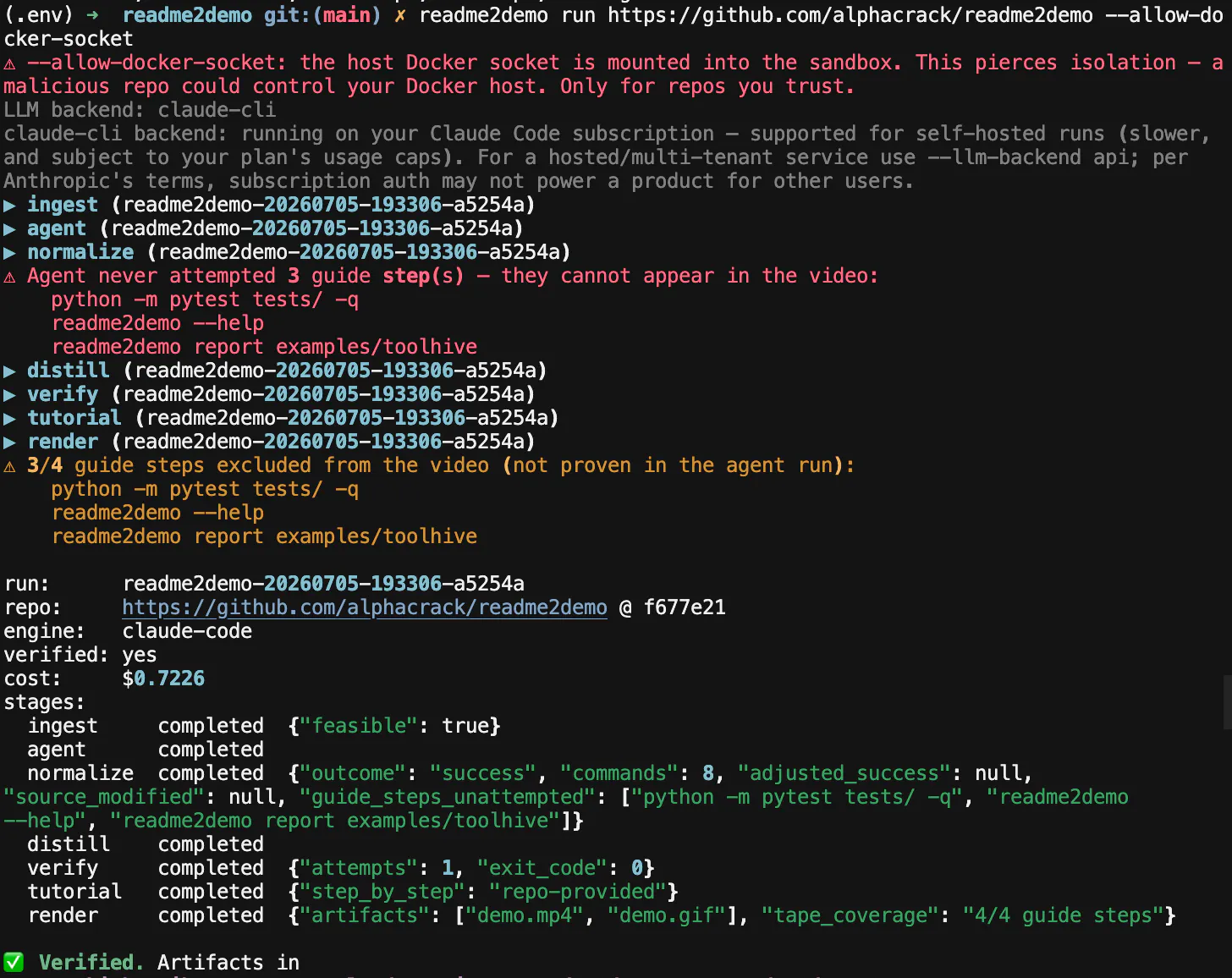Click the orange 'python -m pytest tests/ -q' line
Image resolution: width=1232 pixels, height=978 pixels.
pos(205,489)
